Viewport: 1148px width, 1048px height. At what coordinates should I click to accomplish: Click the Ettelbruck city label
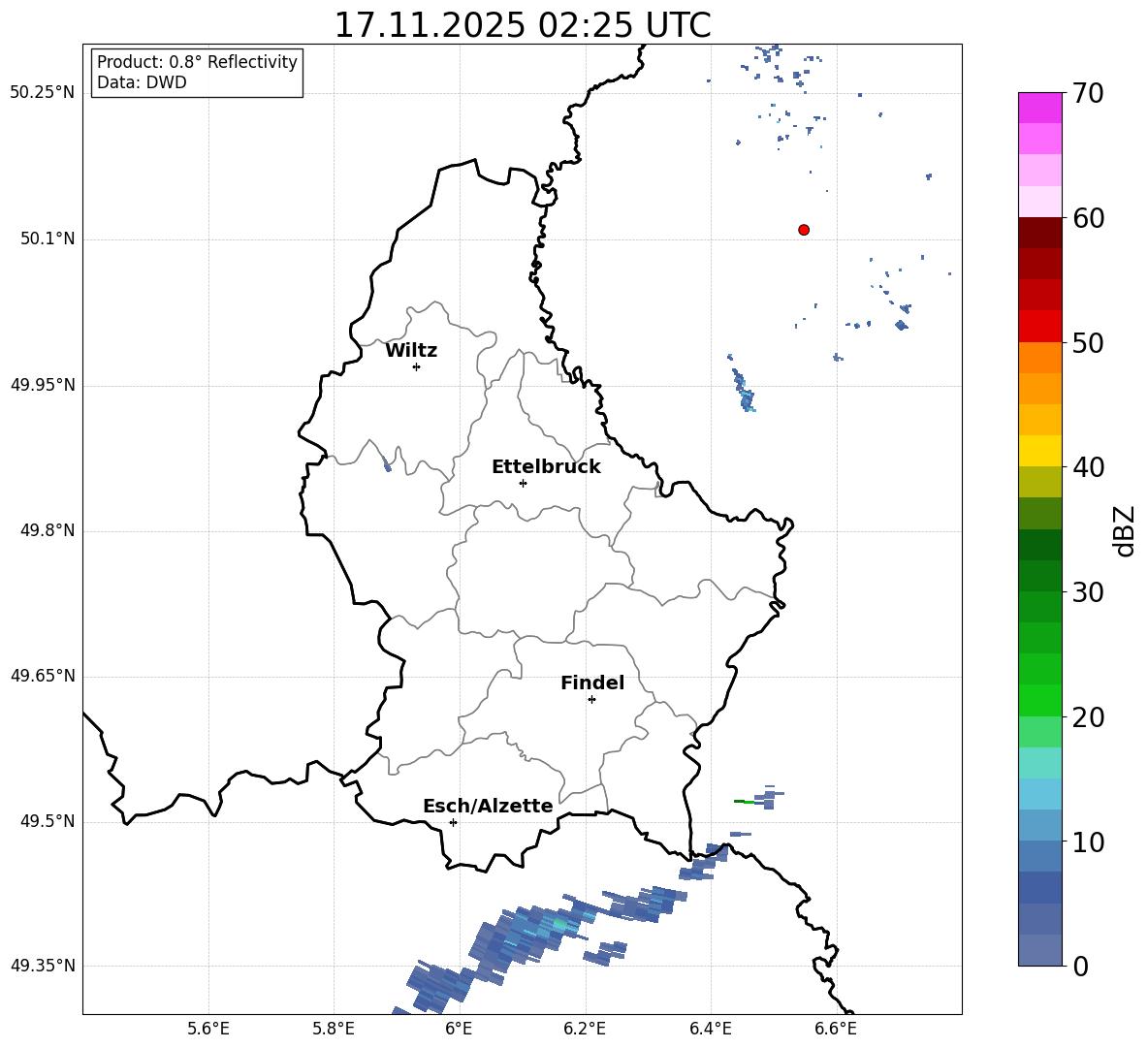[546, 467]
